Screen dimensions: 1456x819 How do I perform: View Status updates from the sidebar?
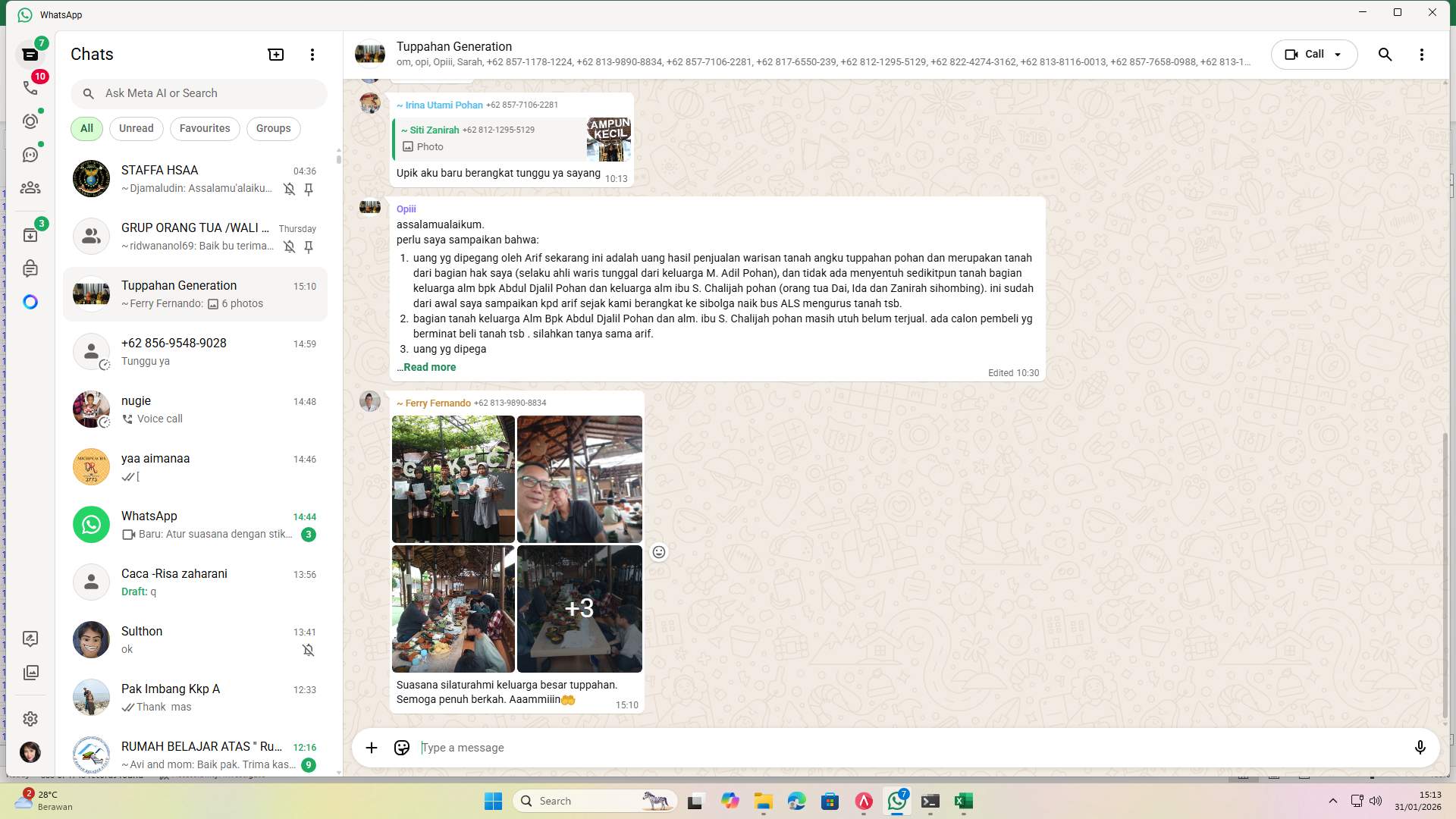(x=30, y=121)
